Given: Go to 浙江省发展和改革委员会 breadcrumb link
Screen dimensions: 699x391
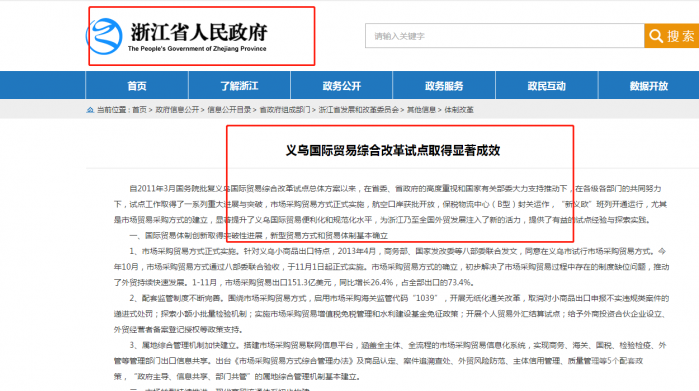Looking at the screenshot, I should pos(358,110).
